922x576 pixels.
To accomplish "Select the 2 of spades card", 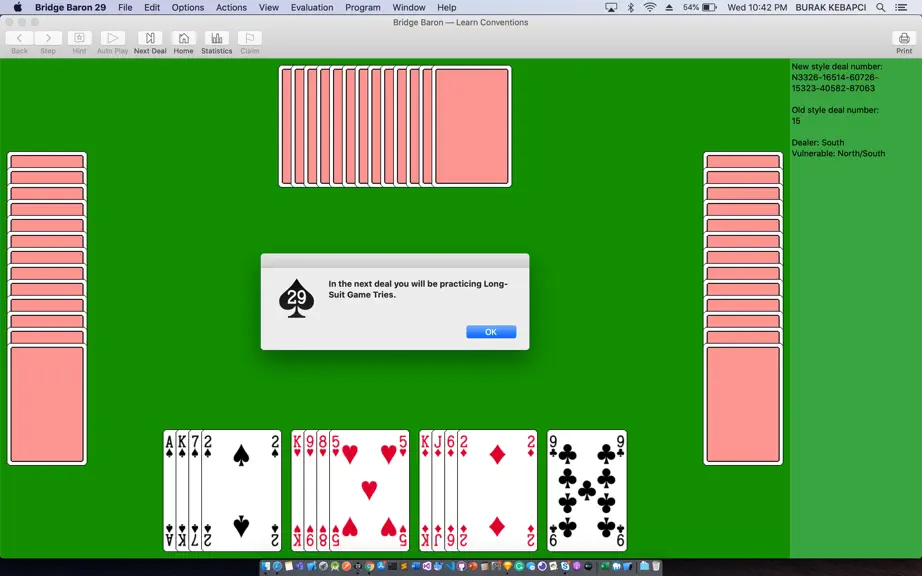I will pyautogui.click(x=241, y=491).
